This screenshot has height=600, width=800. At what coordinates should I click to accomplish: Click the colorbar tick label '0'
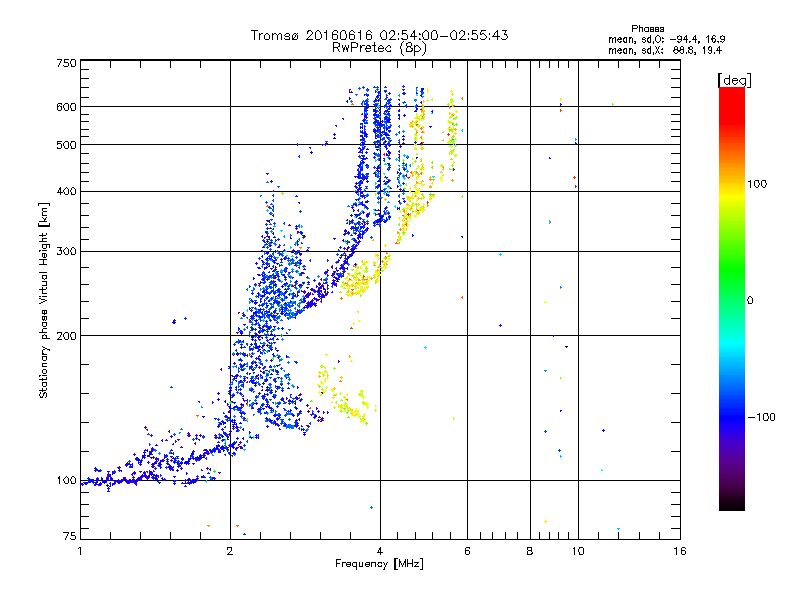750,301
